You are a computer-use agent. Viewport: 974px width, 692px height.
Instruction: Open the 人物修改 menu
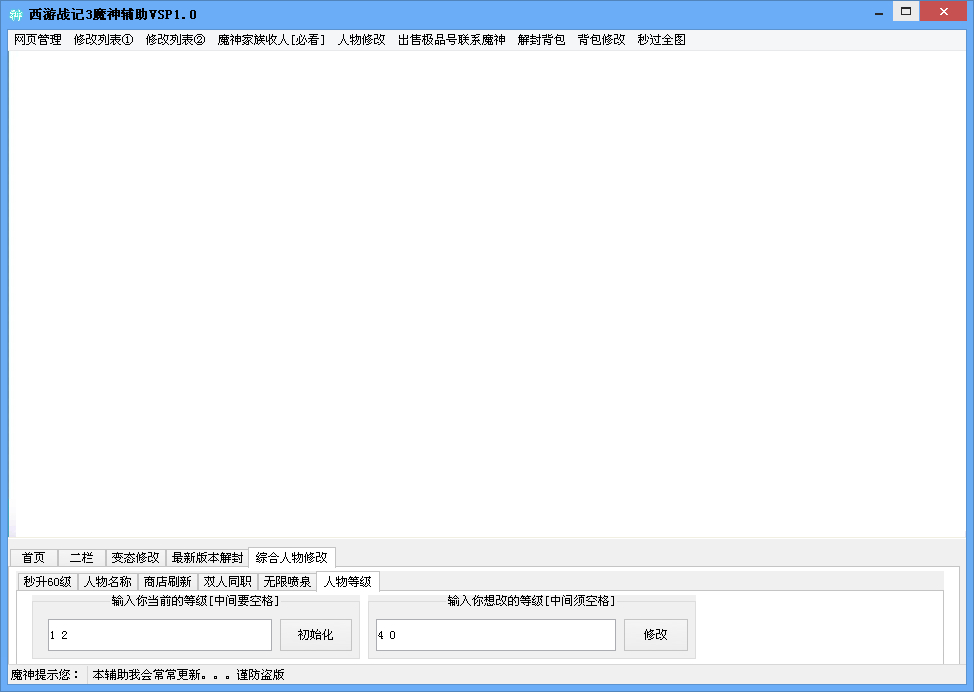coord(362,40)
